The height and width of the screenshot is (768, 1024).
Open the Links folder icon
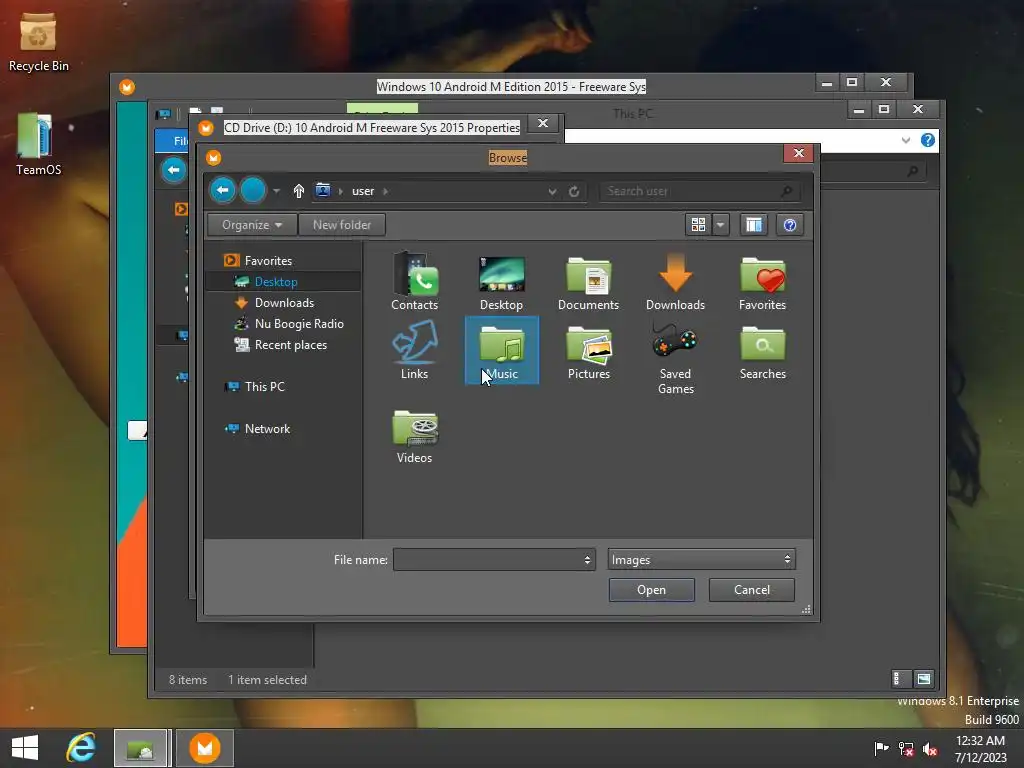pyautogui.click(x=415, y=351)
